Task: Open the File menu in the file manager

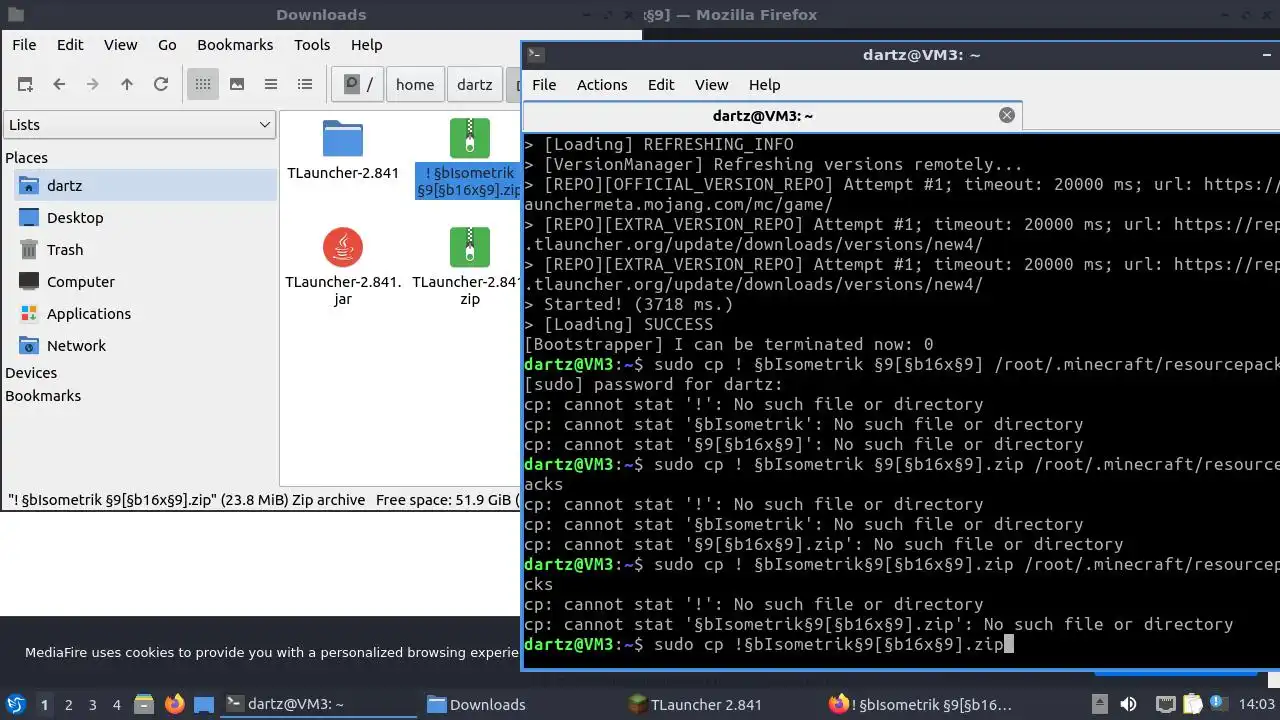Action: (x=24, y=45)
